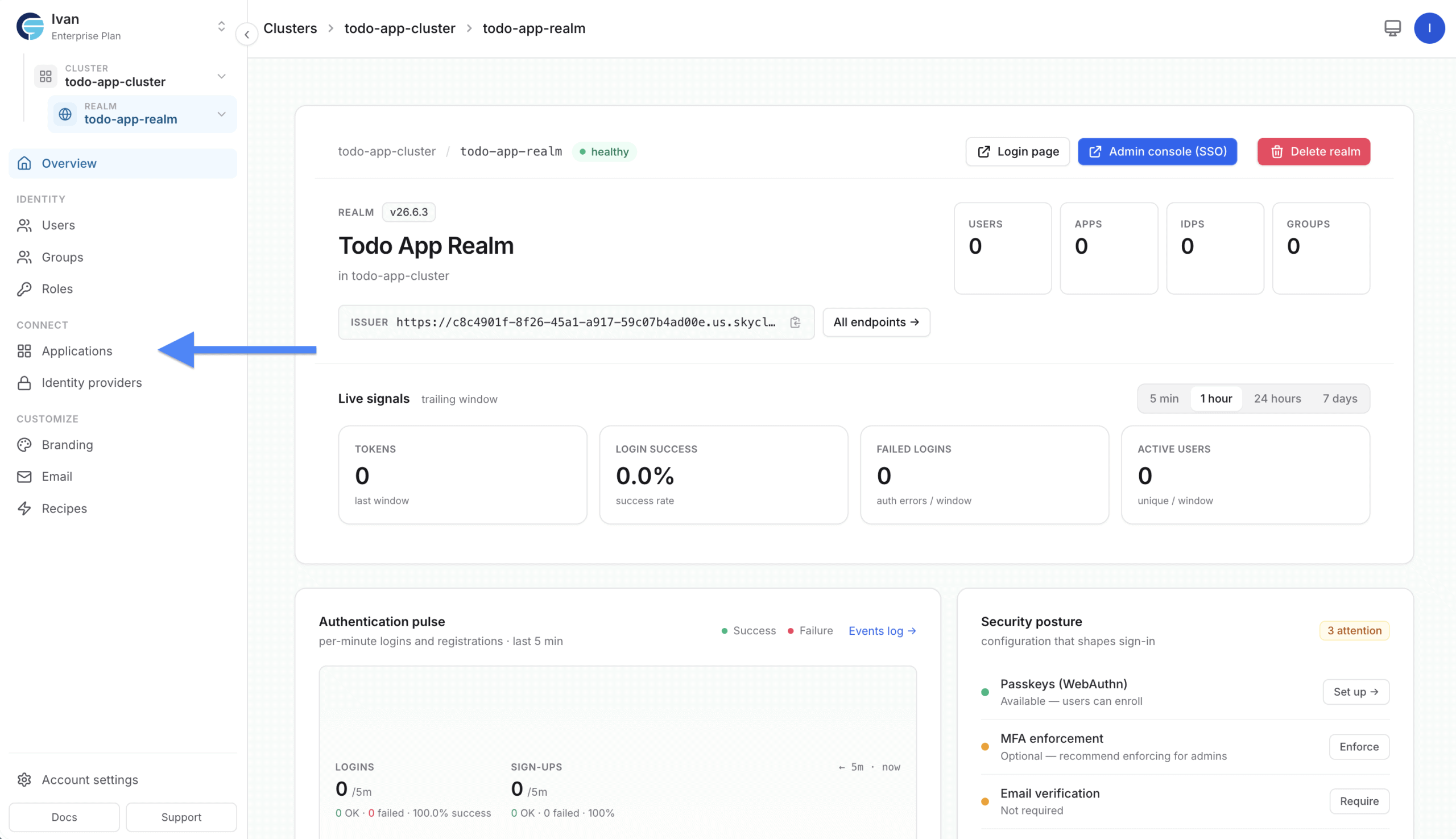Open the Groups count card
The width and height of the screenshot is (1456, 839).
click(x=1321, y=249)
